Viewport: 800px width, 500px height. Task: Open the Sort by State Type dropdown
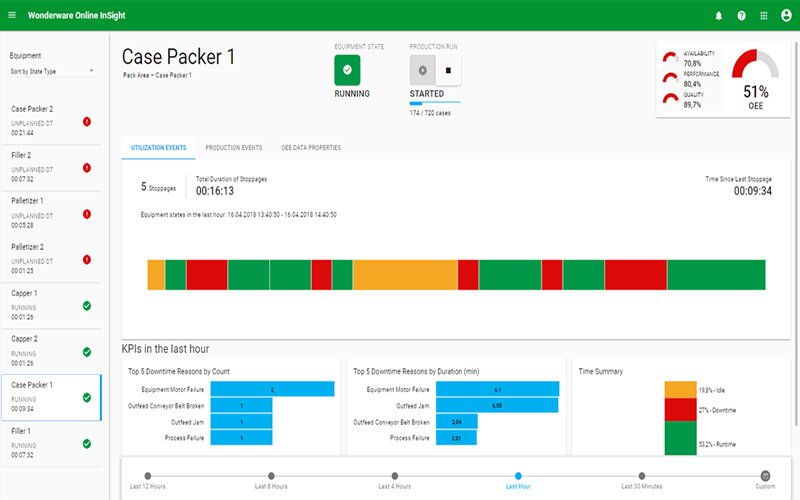tap(52, 71)
